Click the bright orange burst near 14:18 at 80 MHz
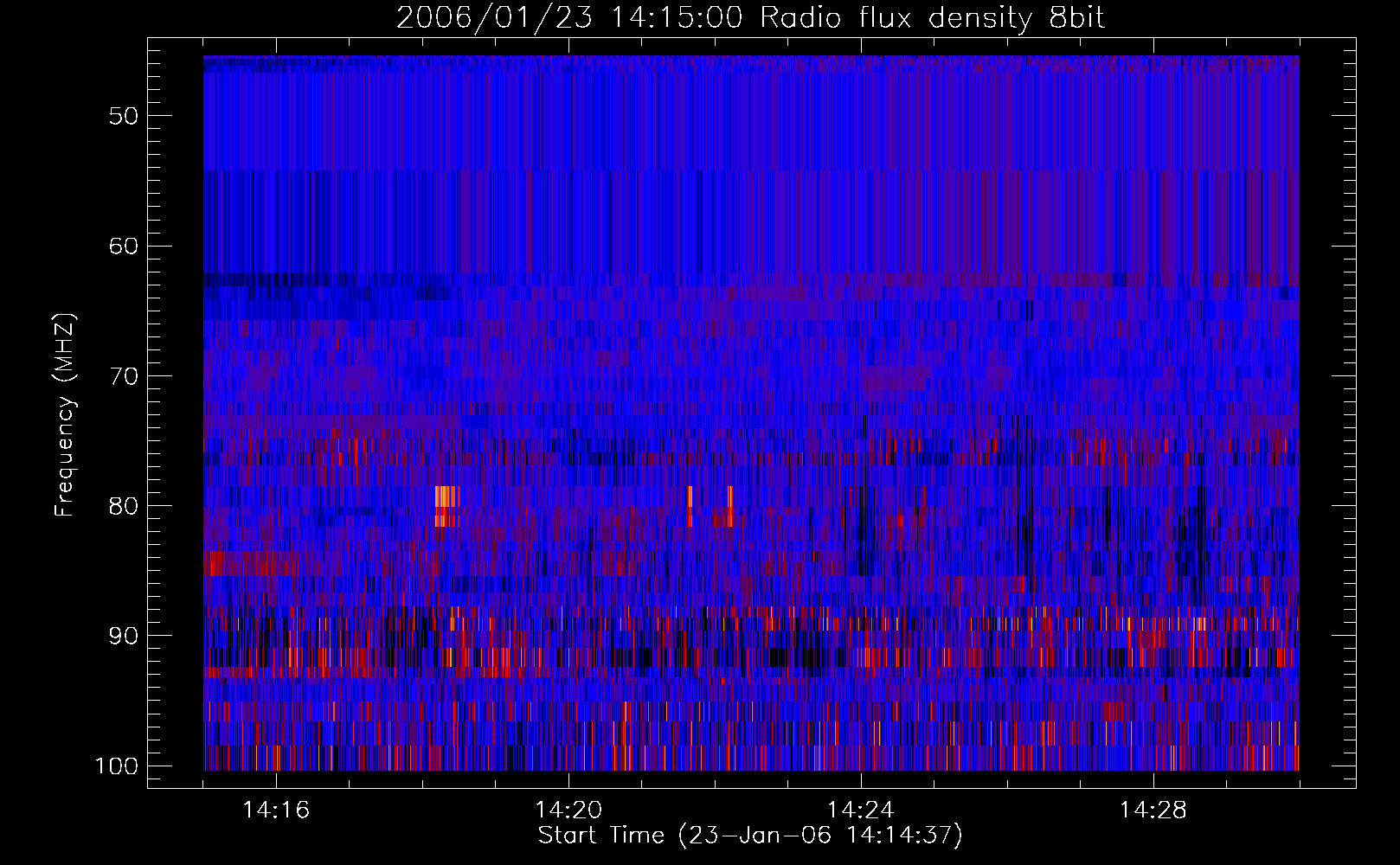The width and height of the screenshot is (1400, 865). (x=446, y=506)
